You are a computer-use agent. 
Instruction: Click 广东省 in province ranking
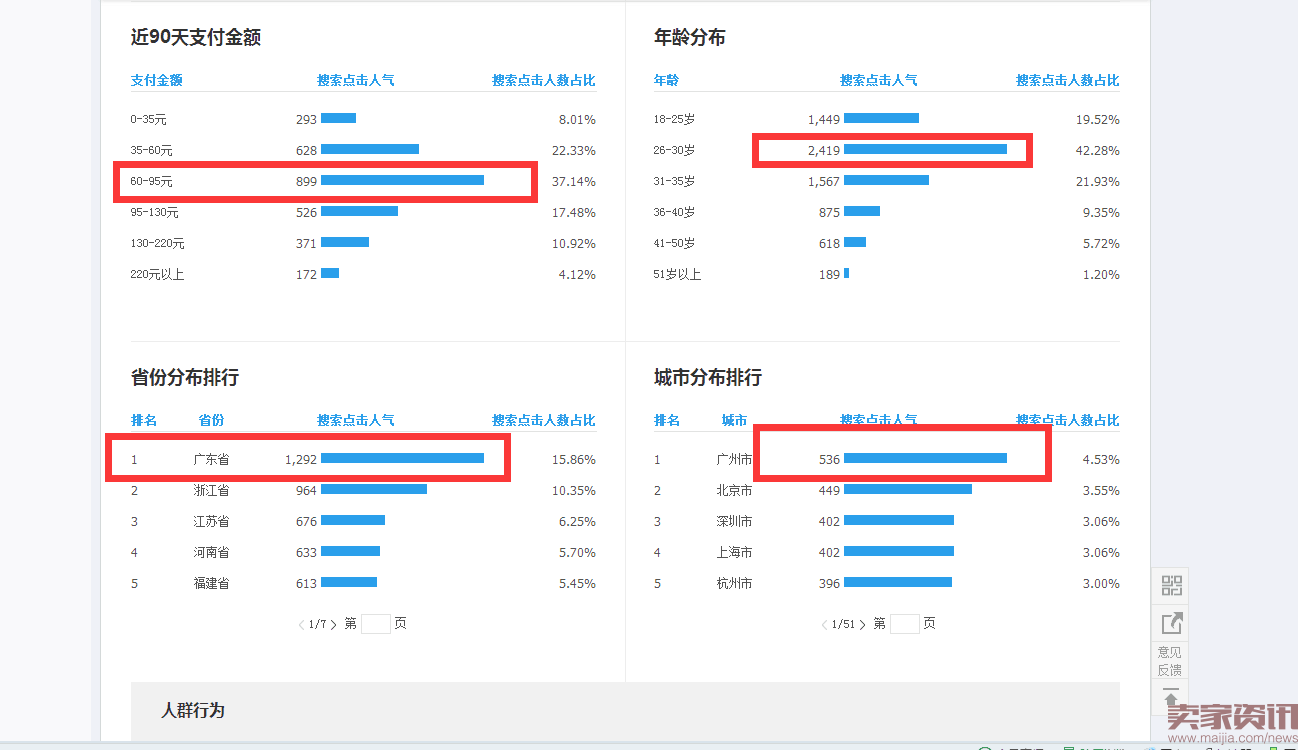[212, 460]
